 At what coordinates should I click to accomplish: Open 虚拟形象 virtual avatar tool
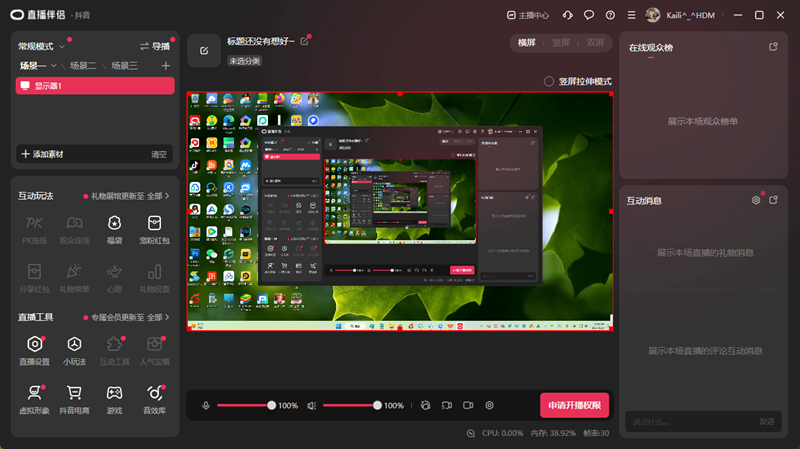(x=34, y=400)
